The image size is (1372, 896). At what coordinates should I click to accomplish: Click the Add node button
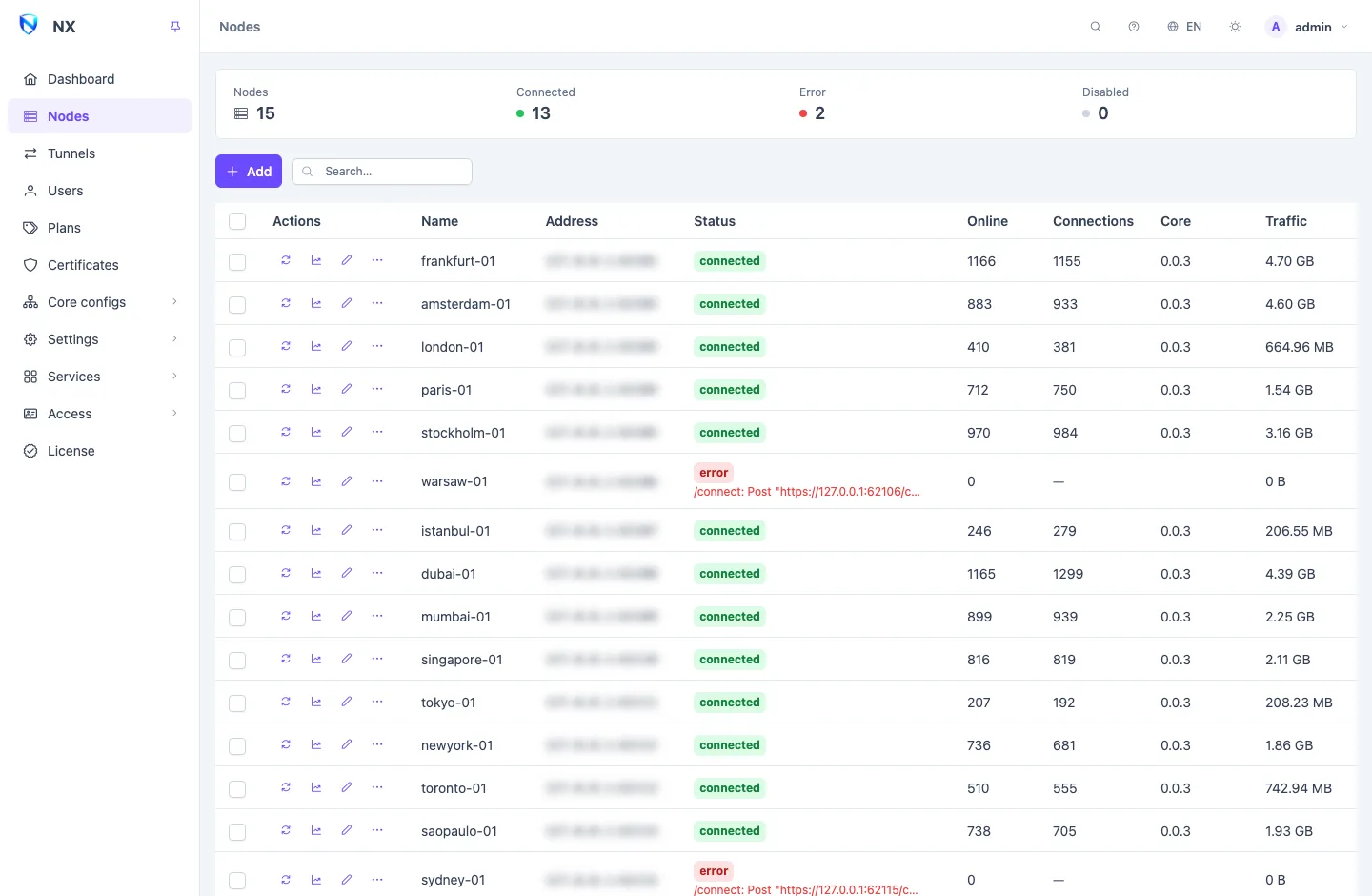pyautogui.click(x=249, y=172)
